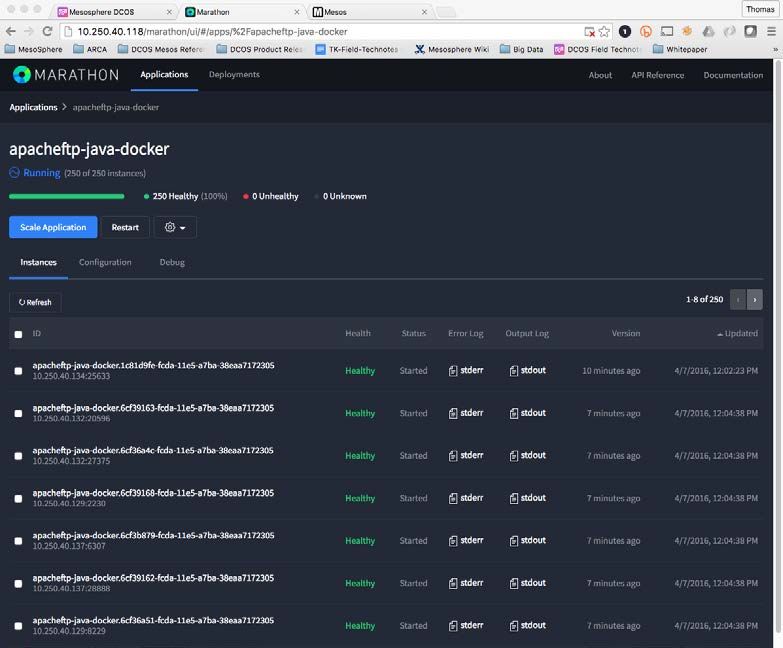The image size is (783, 648).
Task: Go to previous page of instances
Action: [x=738, y=300]
